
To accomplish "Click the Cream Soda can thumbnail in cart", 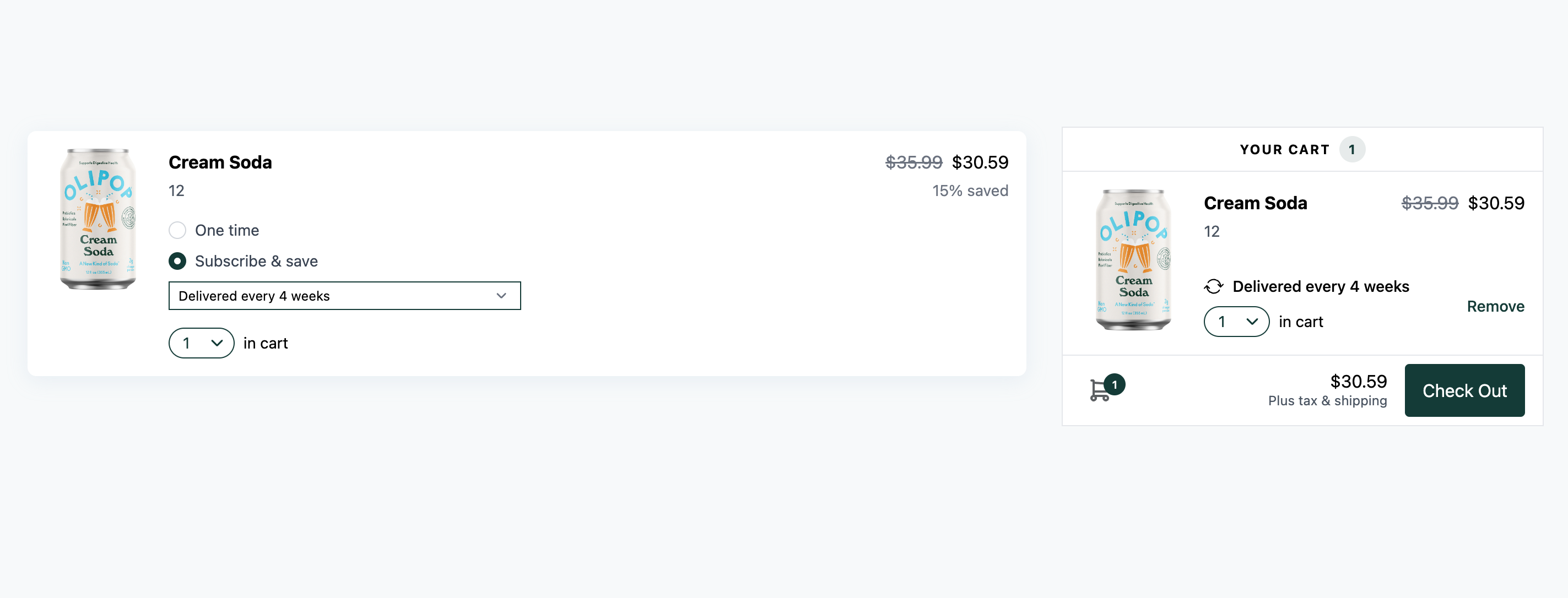I will (x=1133, y=260).
